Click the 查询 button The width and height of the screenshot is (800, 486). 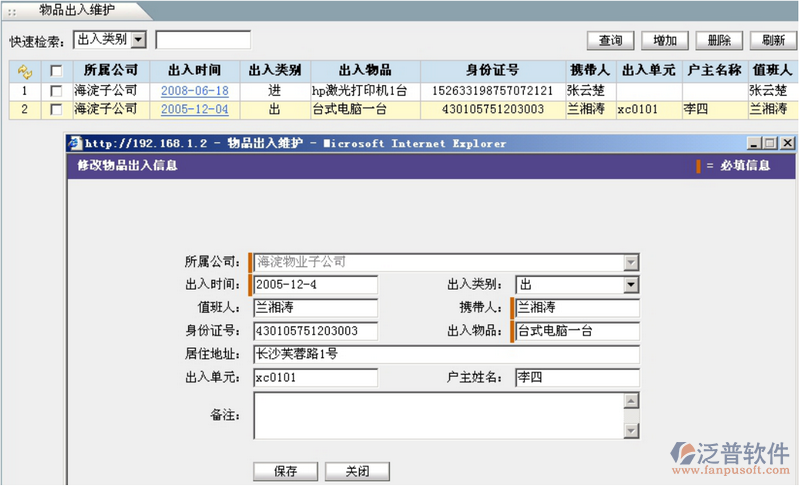pyautogui.click(x=610, y=40)
